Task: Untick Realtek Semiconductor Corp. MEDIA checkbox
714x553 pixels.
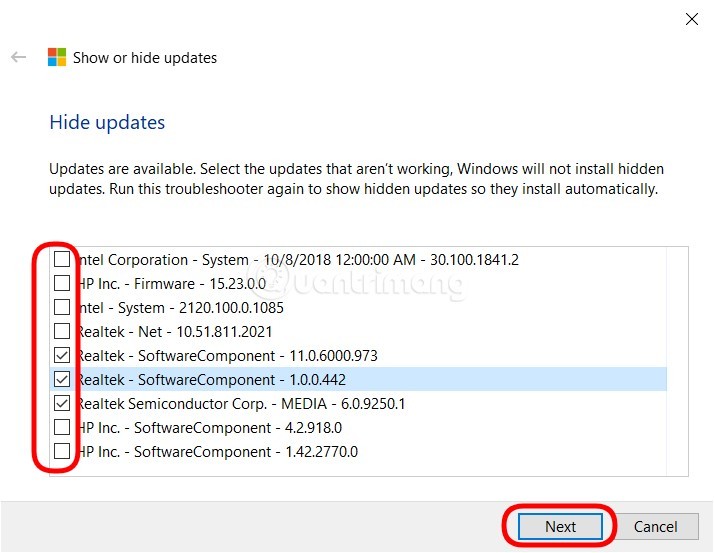Action: (x=62, y=404)
